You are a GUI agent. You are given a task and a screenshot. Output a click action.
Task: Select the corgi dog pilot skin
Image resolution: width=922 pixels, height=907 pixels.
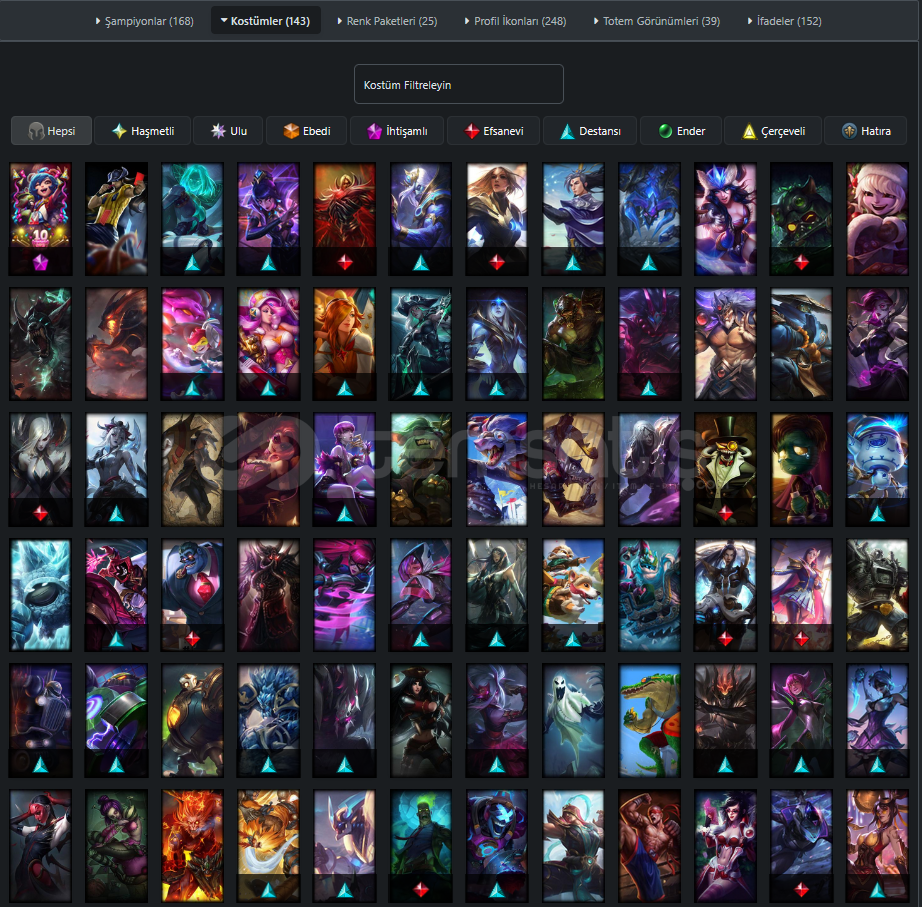point(573,595)
